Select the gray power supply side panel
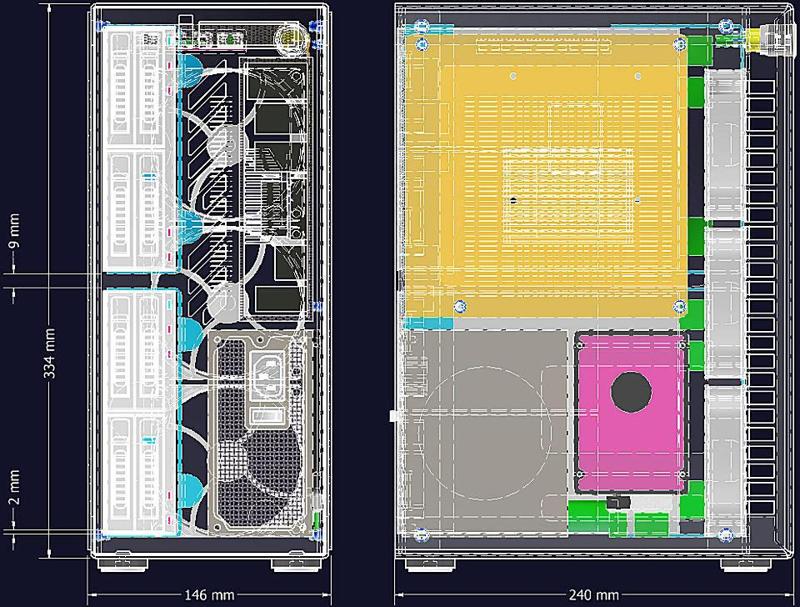 (x=485, y=433)
